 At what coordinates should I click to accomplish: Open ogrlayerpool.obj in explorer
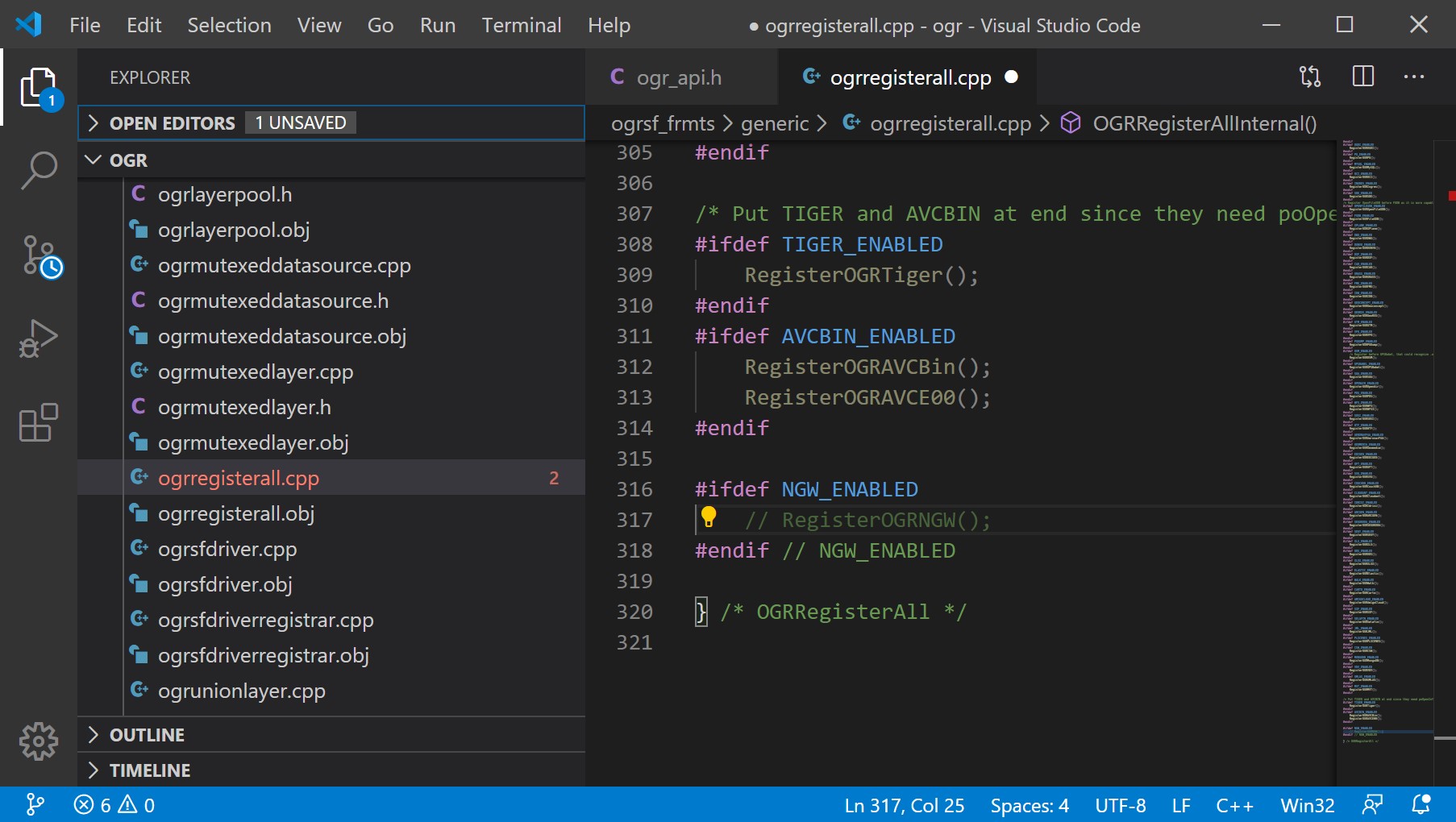pyautogui.click(x=331, y=230)
